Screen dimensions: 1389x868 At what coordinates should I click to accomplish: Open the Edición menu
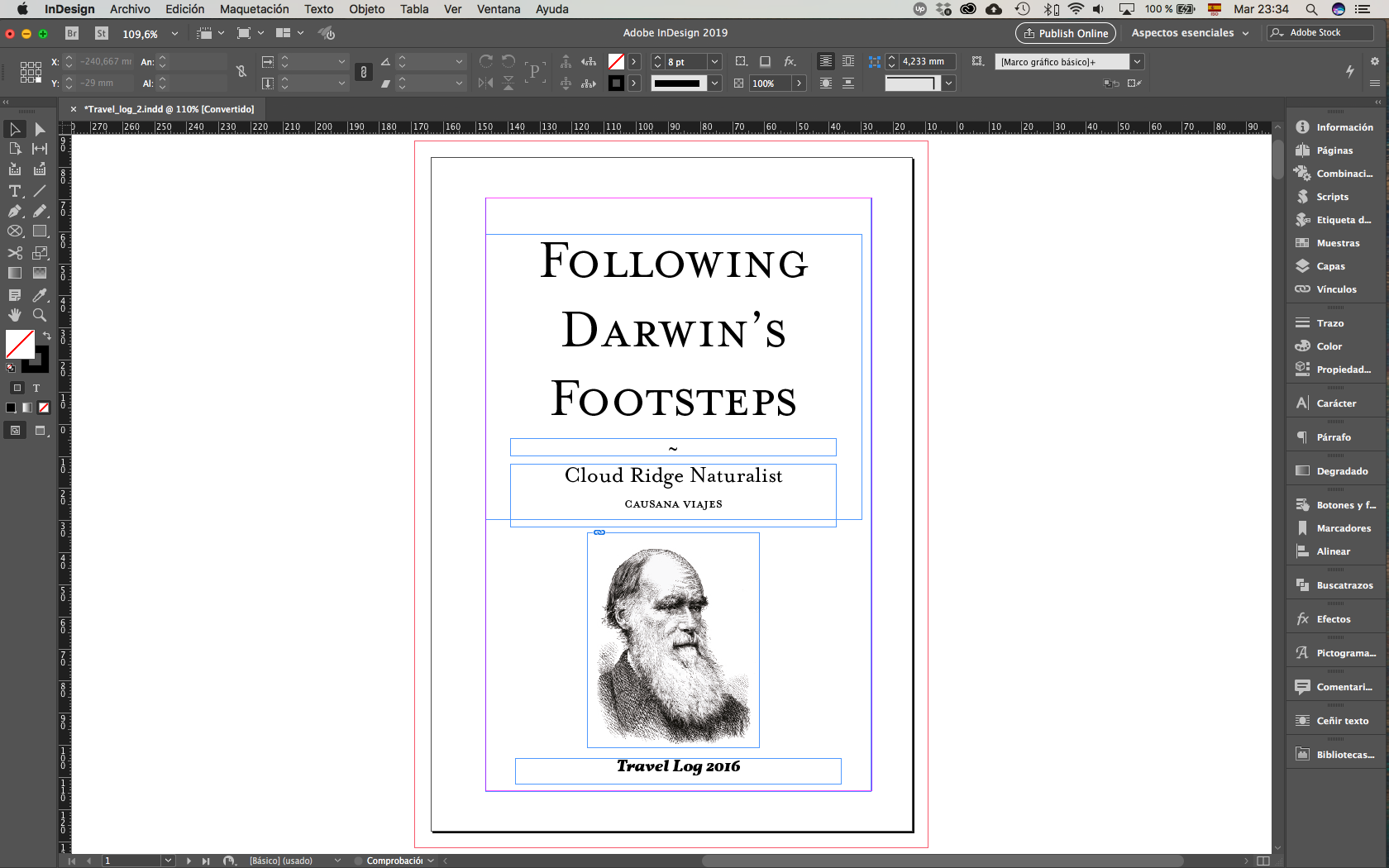(184, 9)
